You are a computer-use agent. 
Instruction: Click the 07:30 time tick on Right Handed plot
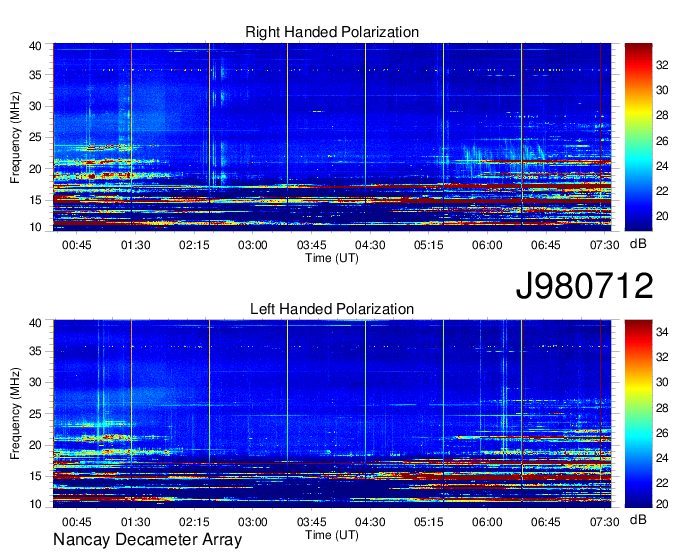click(605, 245)
